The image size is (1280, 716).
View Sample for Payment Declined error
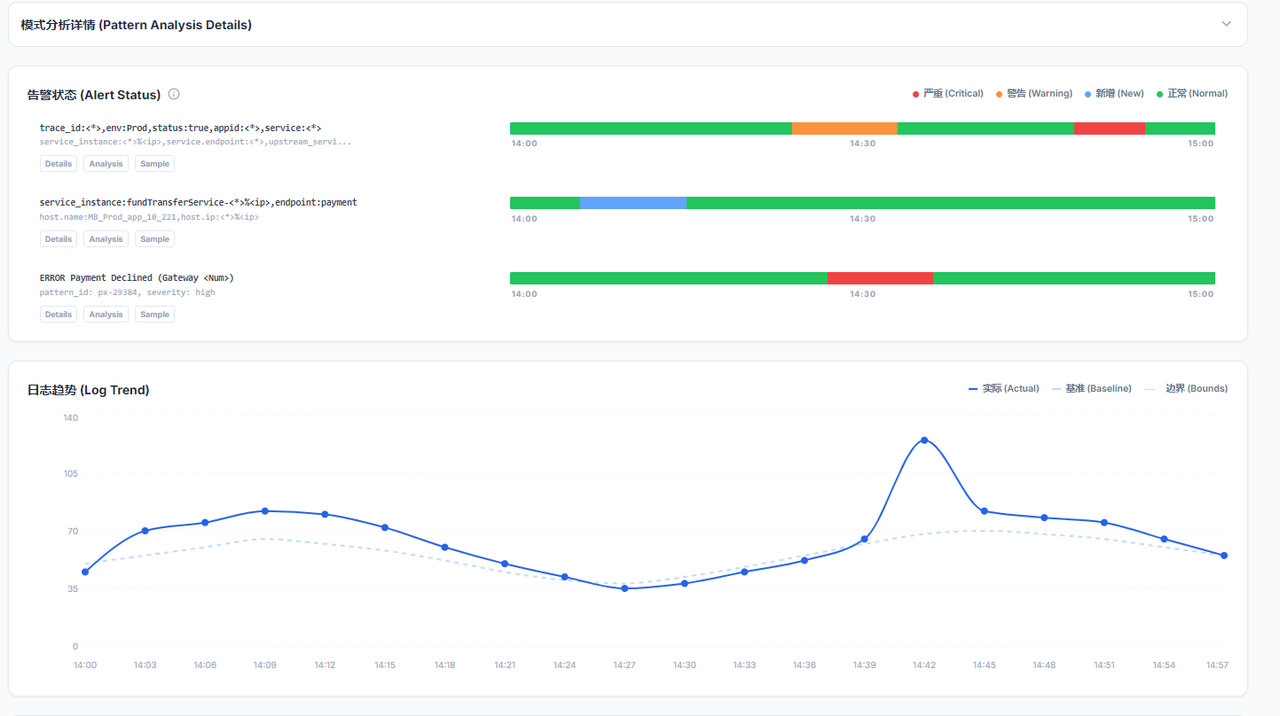(154, 314)
